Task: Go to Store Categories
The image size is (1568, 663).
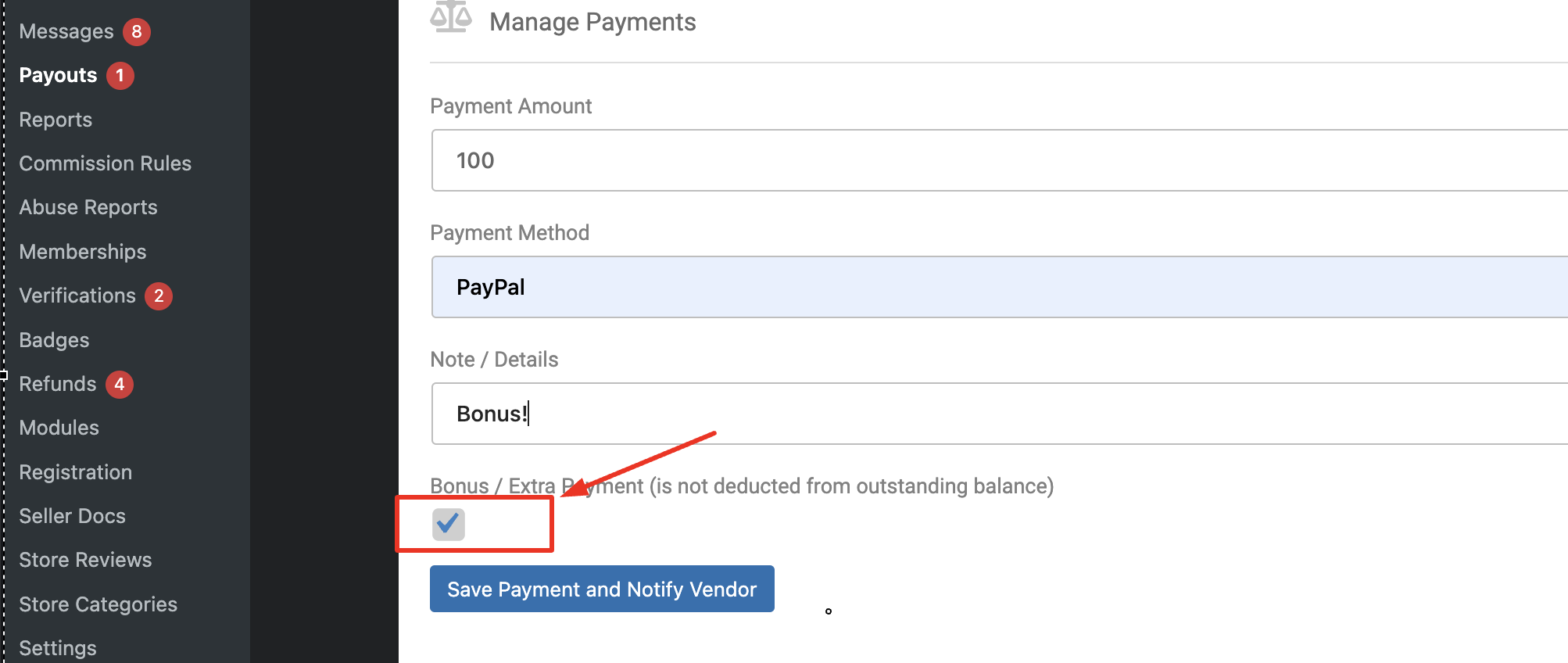Action: tap(98, 604)
